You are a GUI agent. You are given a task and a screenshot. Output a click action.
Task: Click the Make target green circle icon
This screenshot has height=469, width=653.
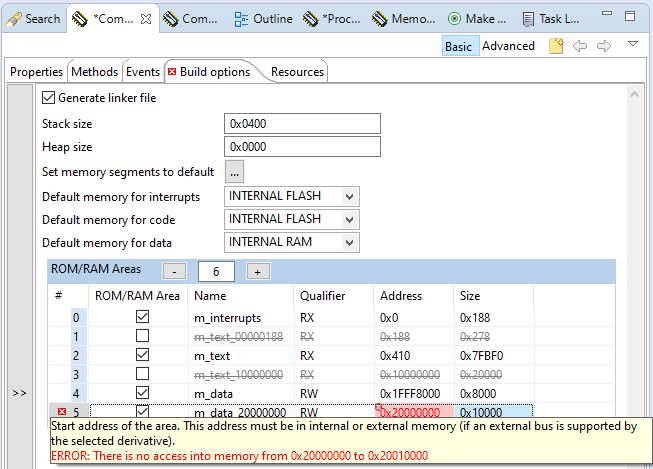click(454, 19)
